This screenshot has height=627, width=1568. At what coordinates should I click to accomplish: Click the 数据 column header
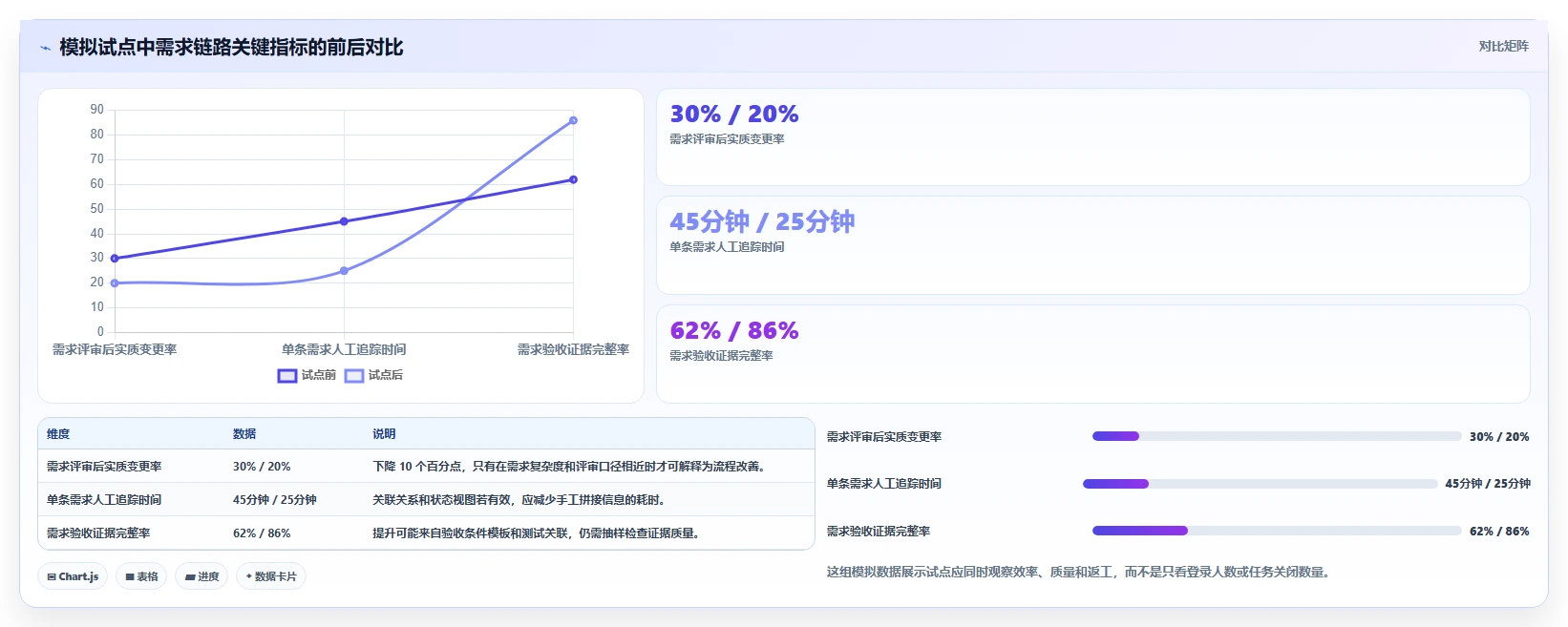pyautogui.click(x=244, y=434)
